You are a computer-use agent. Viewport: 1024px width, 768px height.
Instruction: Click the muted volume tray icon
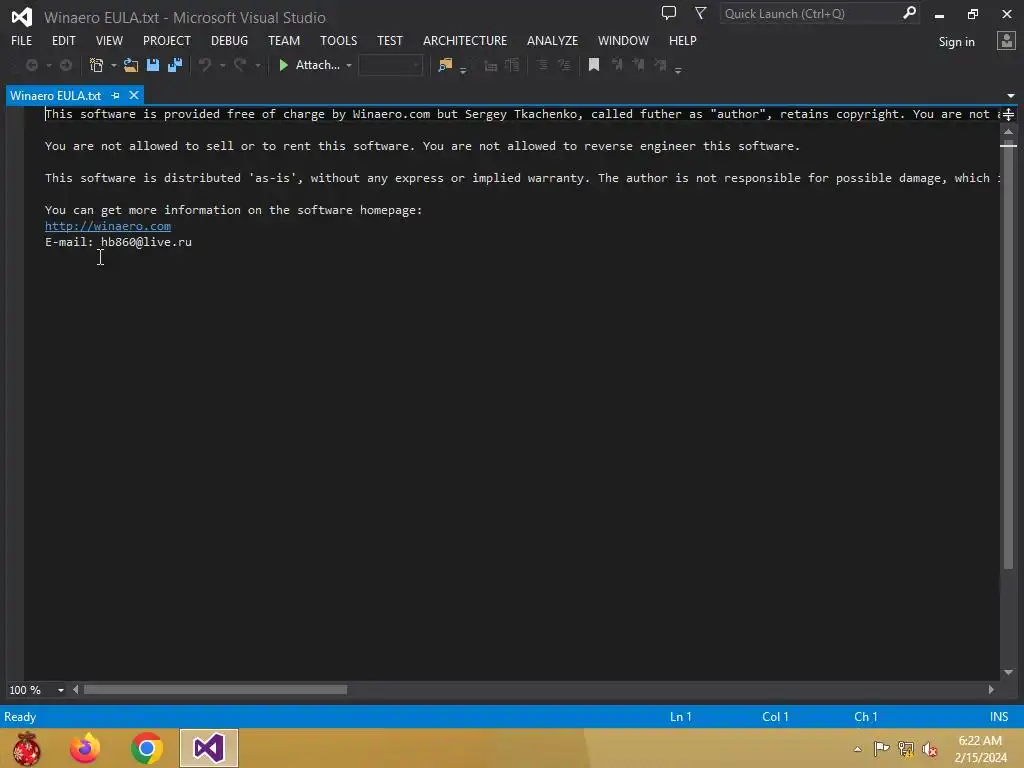tap(930, 749)
